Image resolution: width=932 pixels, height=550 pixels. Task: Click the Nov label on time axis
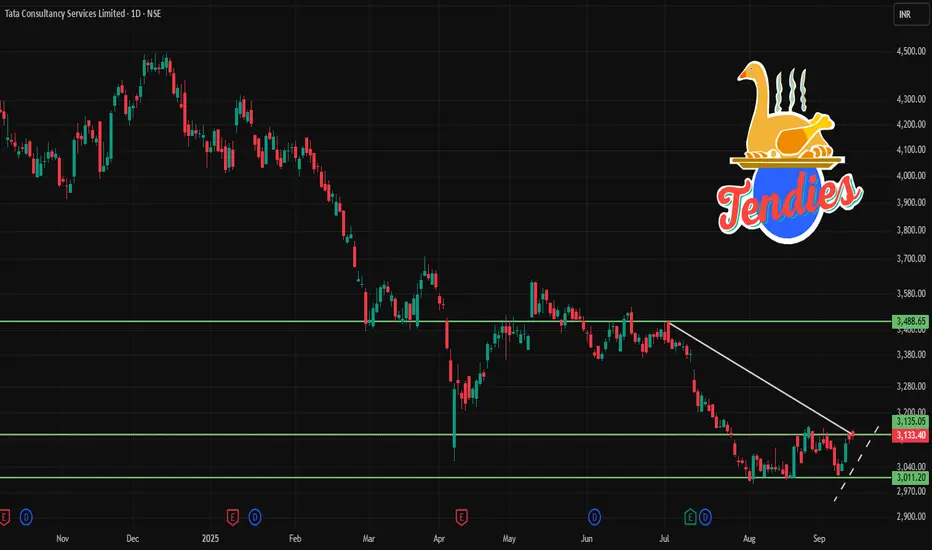coord(62,539)
